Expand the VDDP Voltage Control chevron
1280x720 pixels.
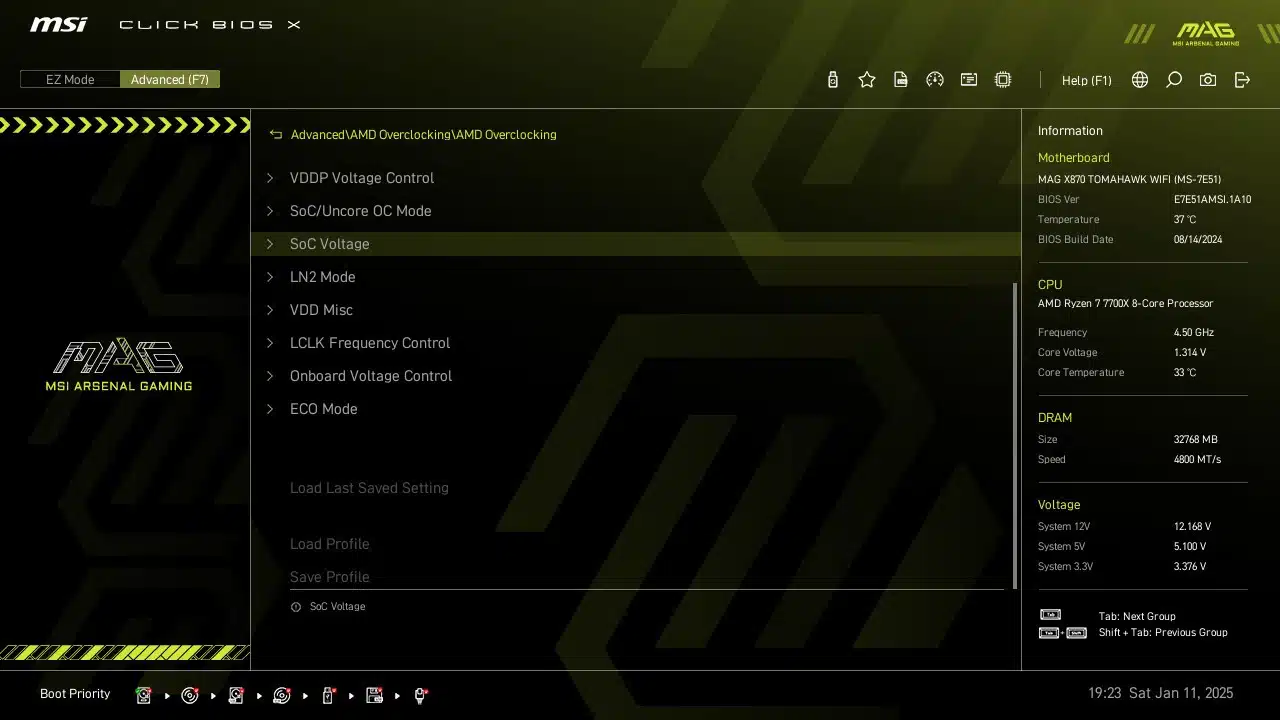pos(270,178)
